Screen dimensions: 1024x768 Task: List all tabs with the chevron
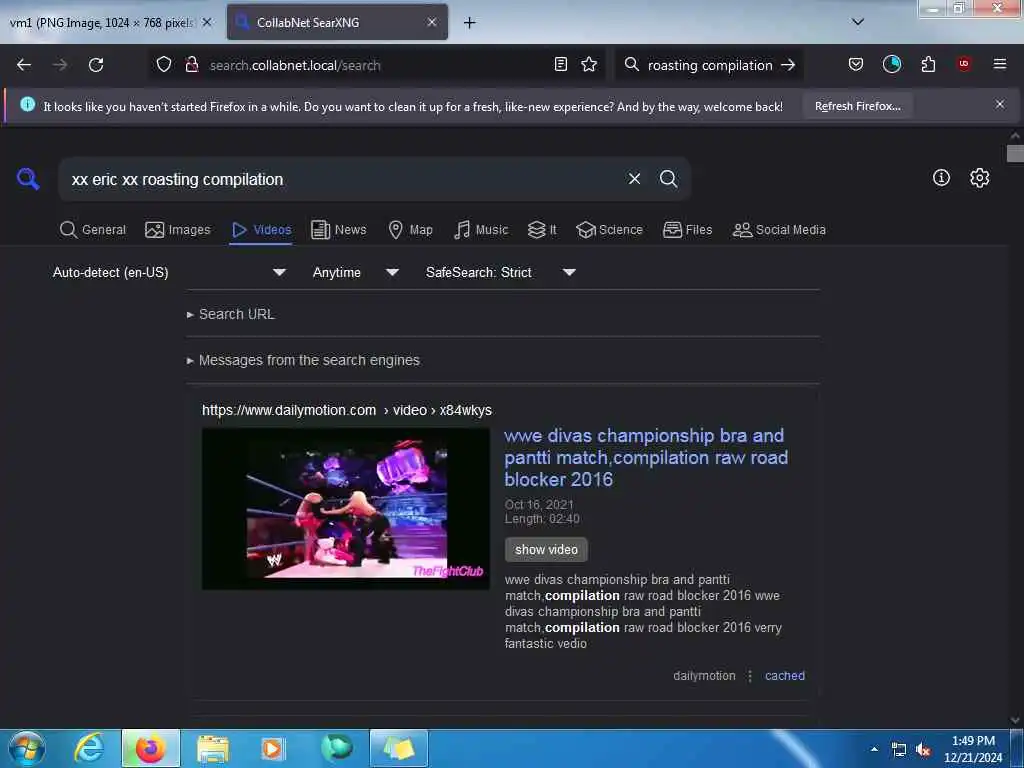point(858,22)
